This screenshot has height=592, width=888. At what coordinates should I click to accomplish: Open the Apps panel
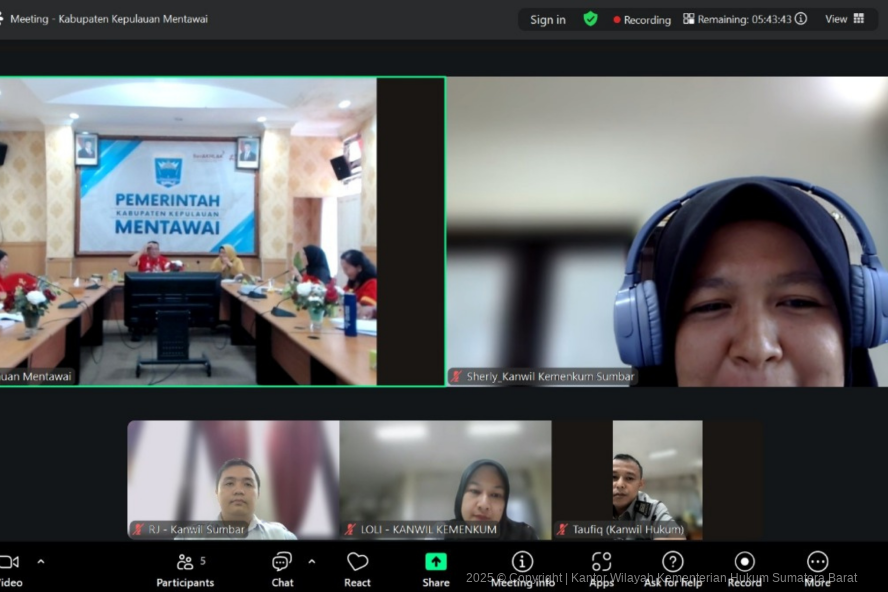tap(601, 570)
